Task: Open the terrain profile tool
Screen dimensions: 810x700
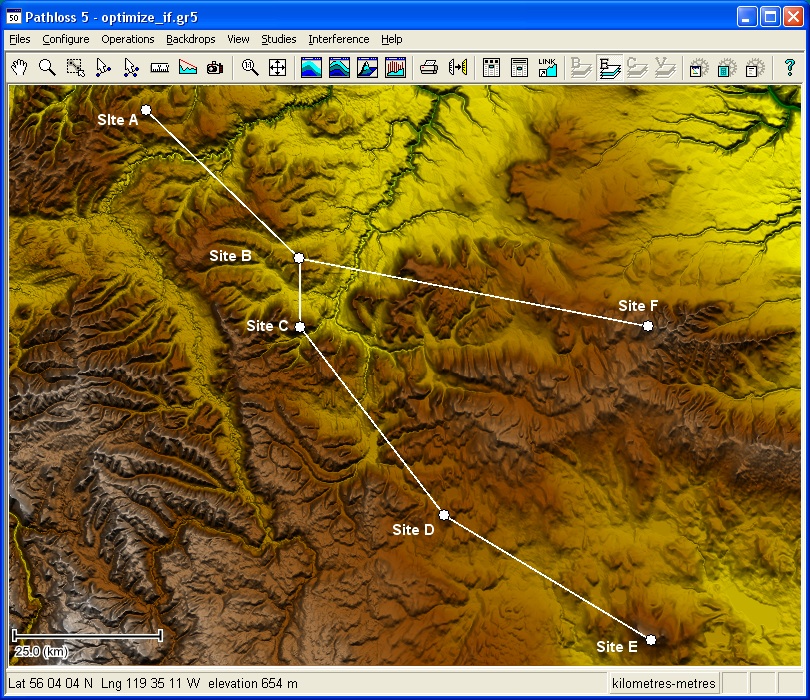Action: coord(187,67)
